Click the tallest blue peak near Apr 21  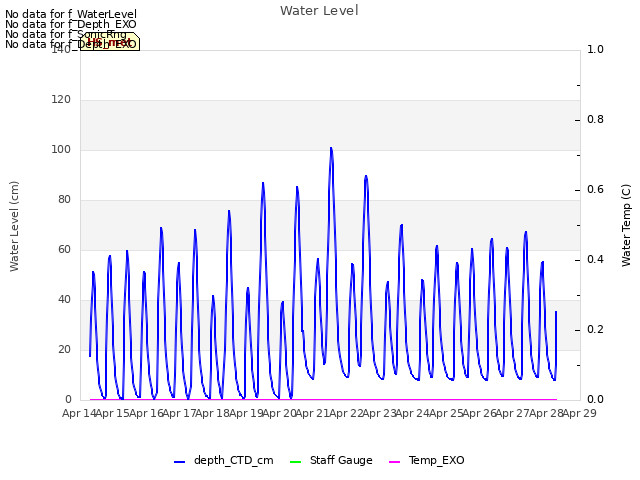(331, 149)
